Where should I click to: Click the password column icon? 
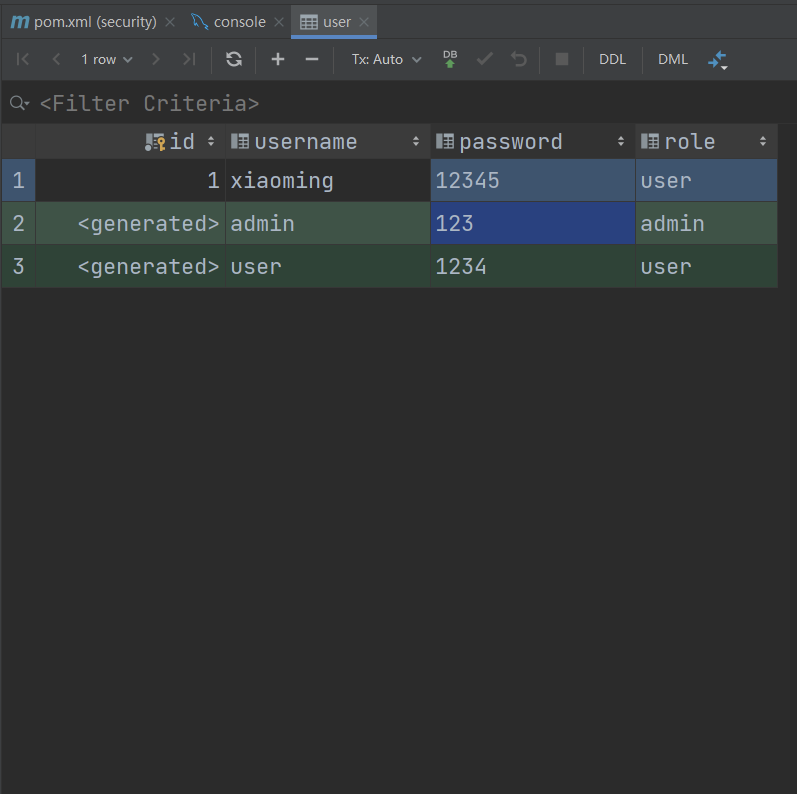click(445, 141)
